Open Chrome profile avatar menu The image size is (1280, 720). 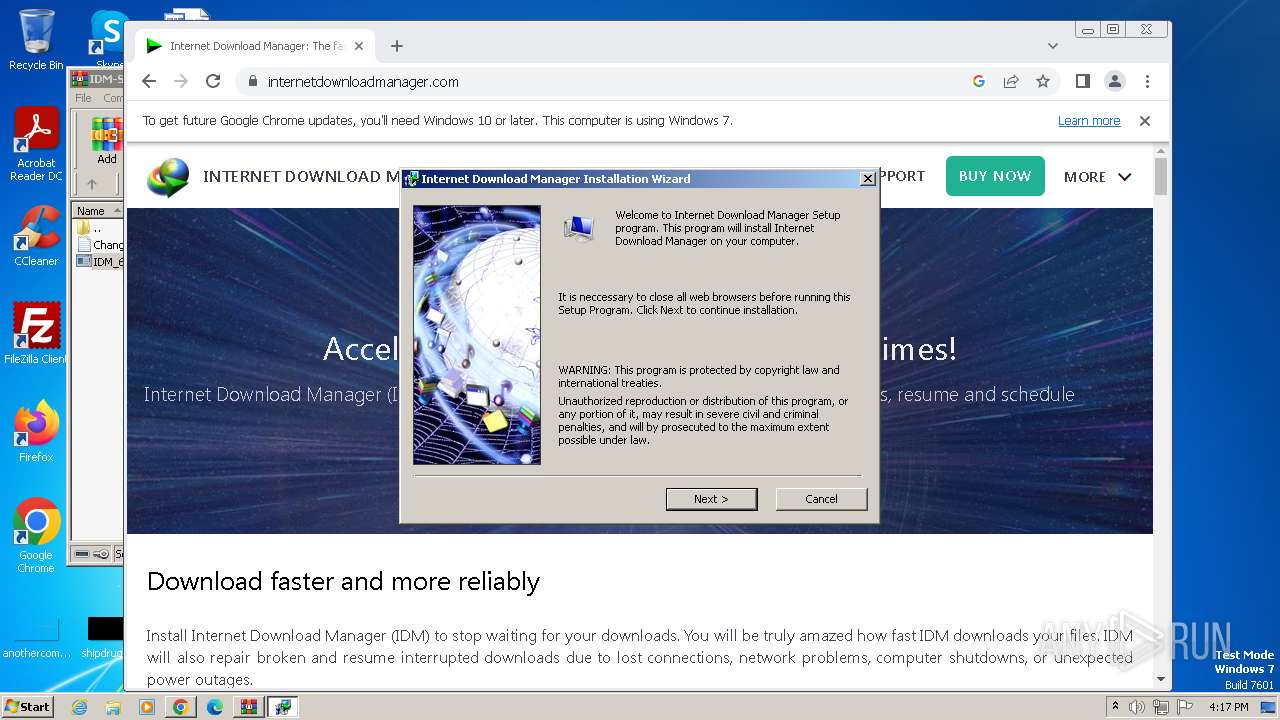[x=1115, y=82]
